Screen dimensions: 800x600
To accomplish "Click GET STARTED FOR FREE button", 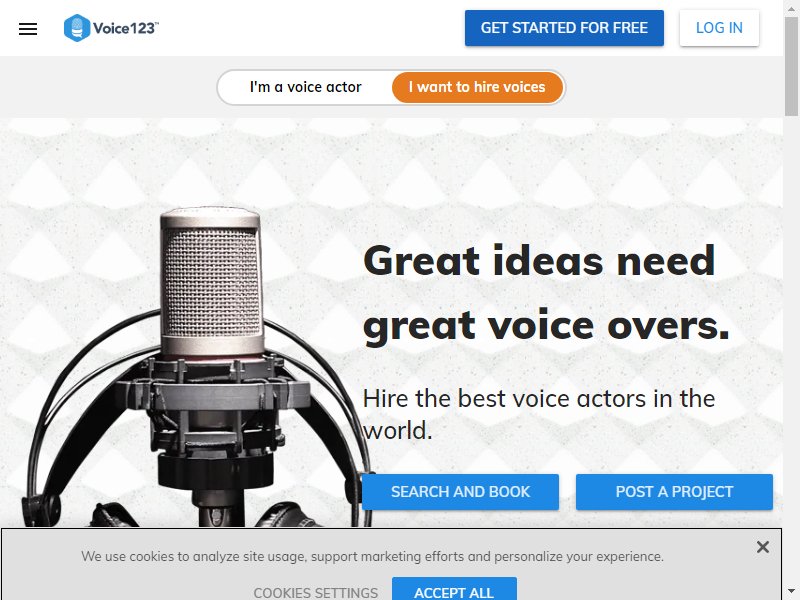I will (x=564, y=28).
